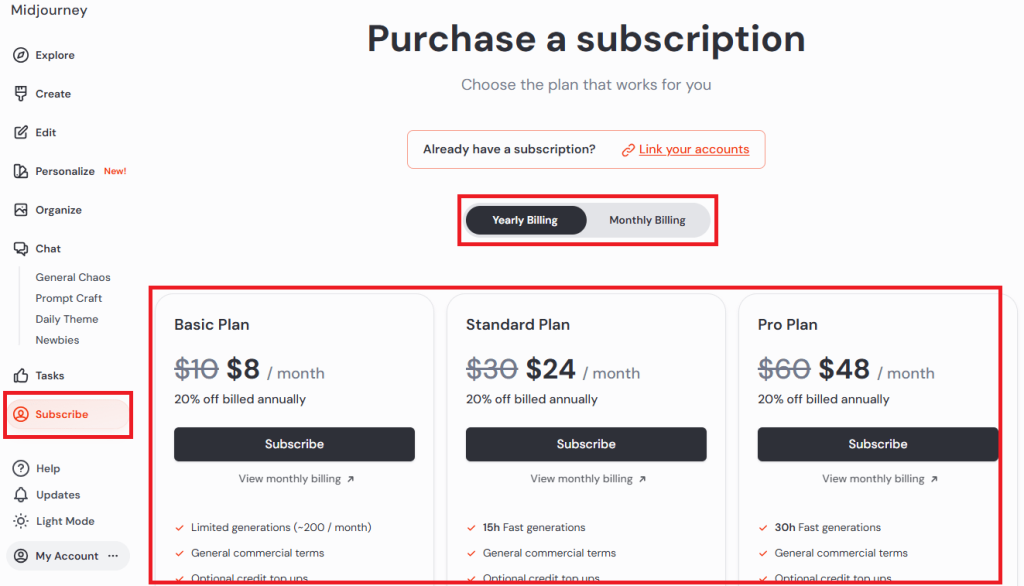Open Explore via the compass icon
This screenshot has height=586, width=1024.
point(21,55)
